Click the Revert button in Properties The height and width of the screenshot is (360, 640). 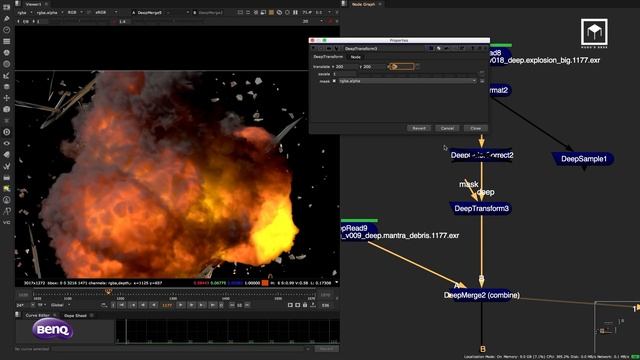click(x=419, y=128)
